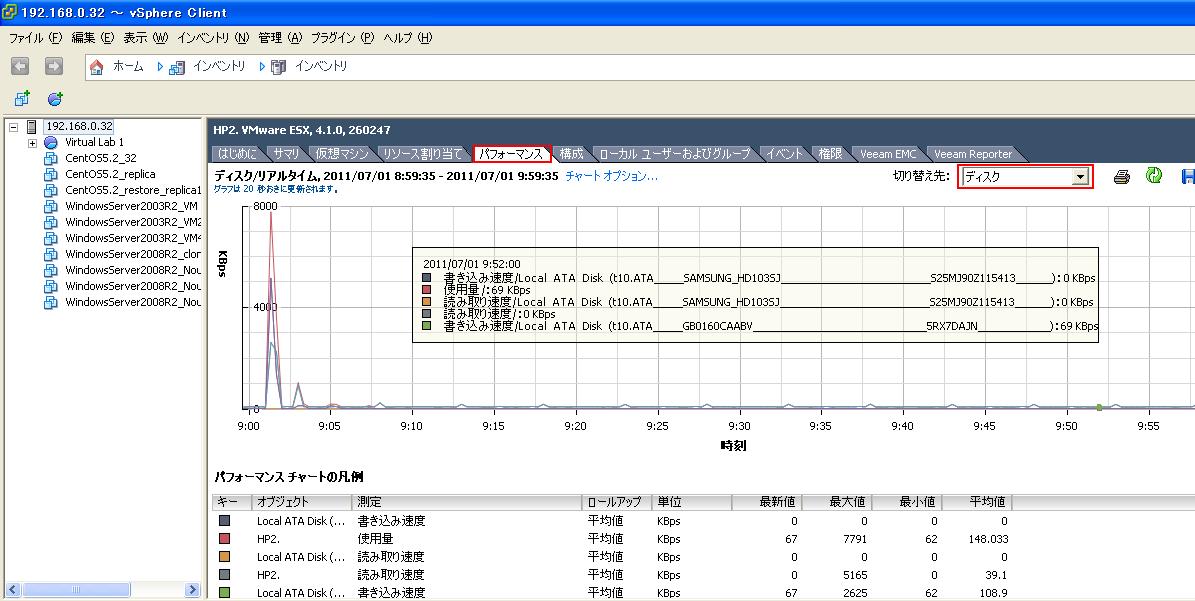Viewport: 1195px width, 601px height.
Task: Refresh the chart with the green arrows icon
Action: click(x=1154, y=176)
